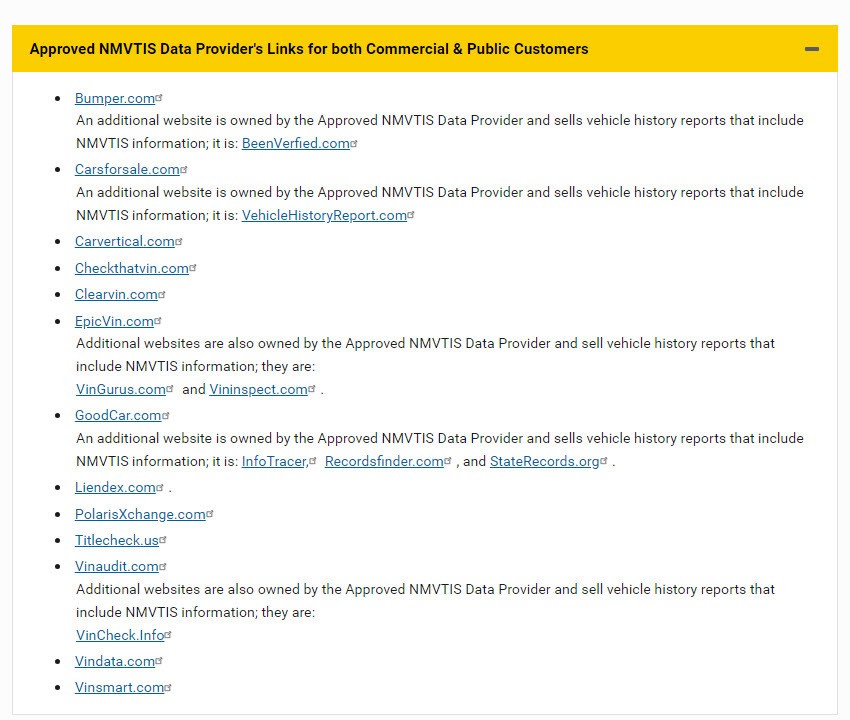Click external-link icon after Vininspect.com
The width and height of the screenshot is (850, 720).
(312, 389)
